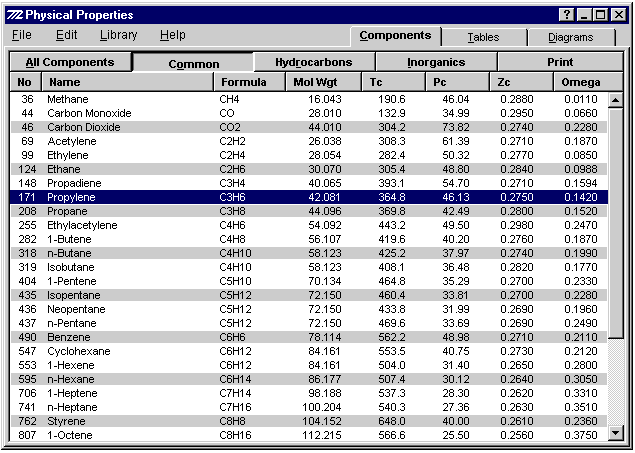635x453 pixels.
Task: Click Pc value 73.82 for Carbon Dioxide
Action: (x=456, y=127)
